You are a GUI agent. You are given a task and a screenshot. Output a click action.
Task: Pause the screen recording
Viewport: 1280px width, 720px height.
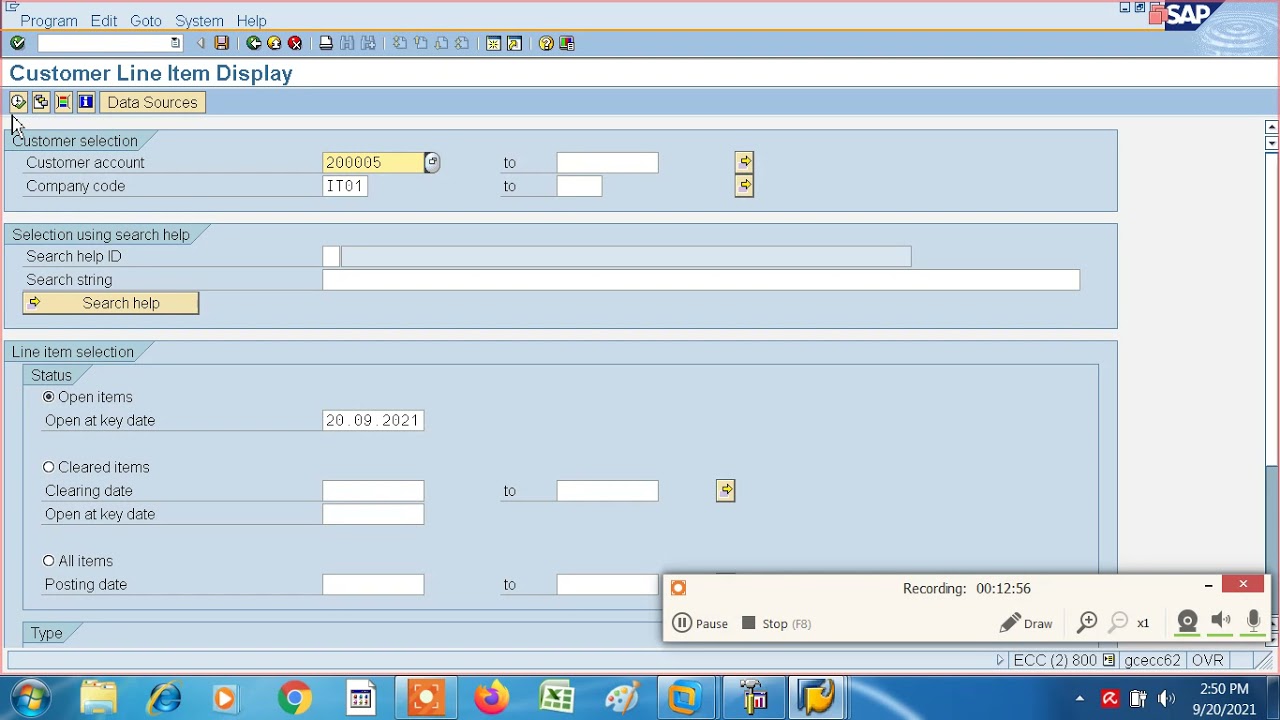click(700, 623)
